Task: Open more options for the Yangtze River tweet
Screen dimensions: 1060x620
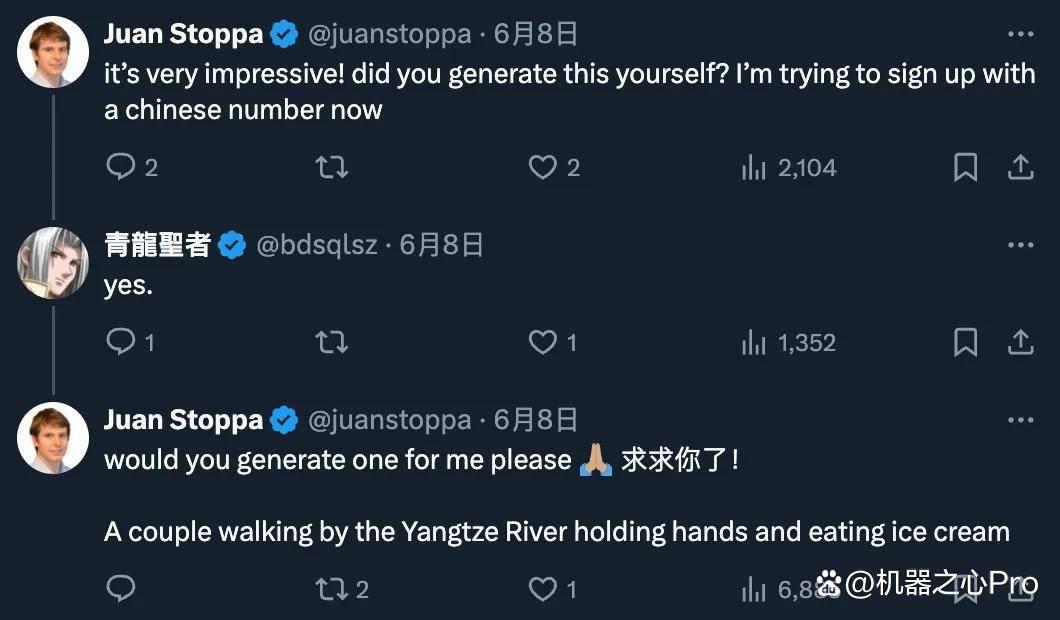Action: tap(1021, 420)
